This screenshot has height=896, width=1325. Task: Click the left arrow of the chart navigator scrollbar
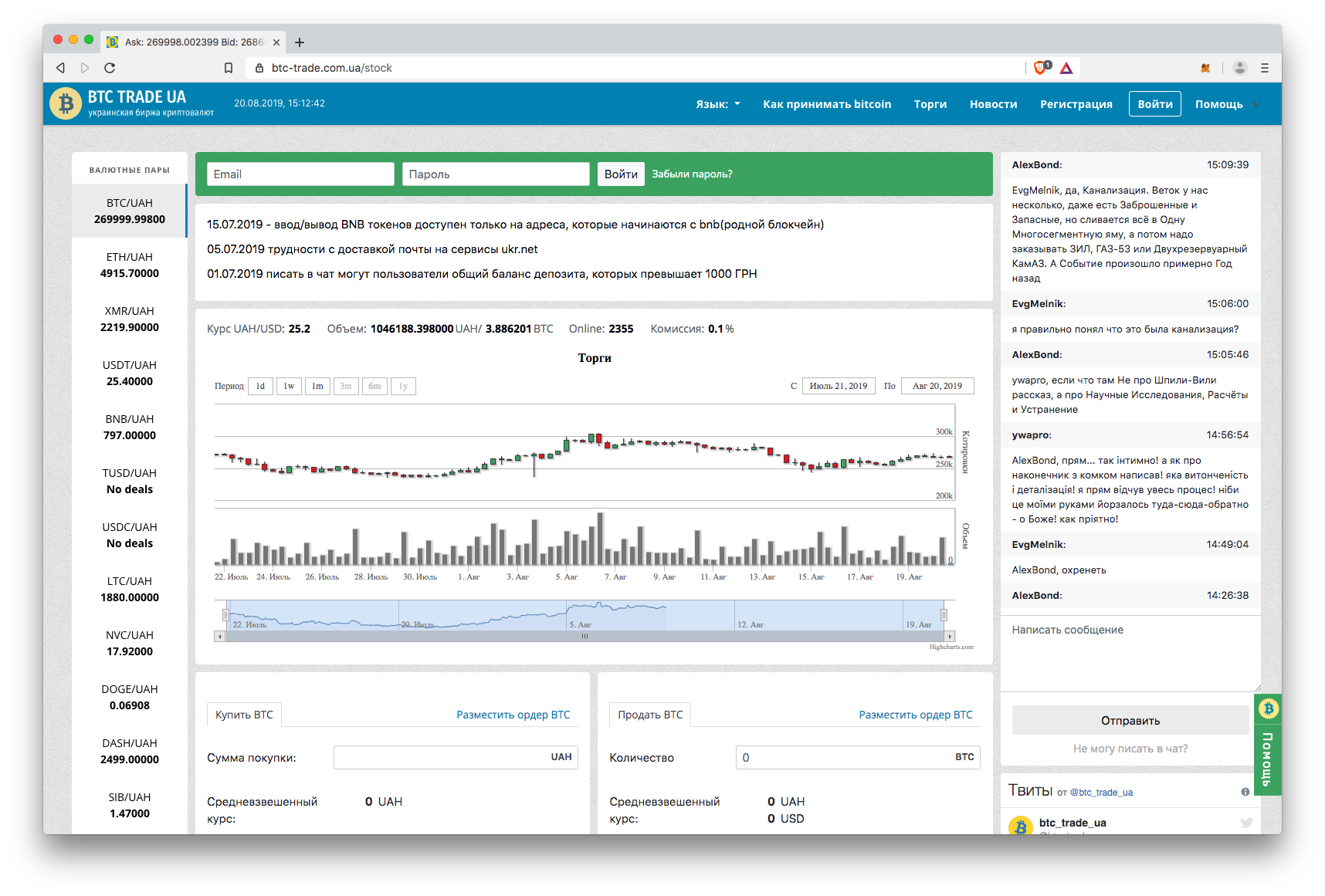219,637
